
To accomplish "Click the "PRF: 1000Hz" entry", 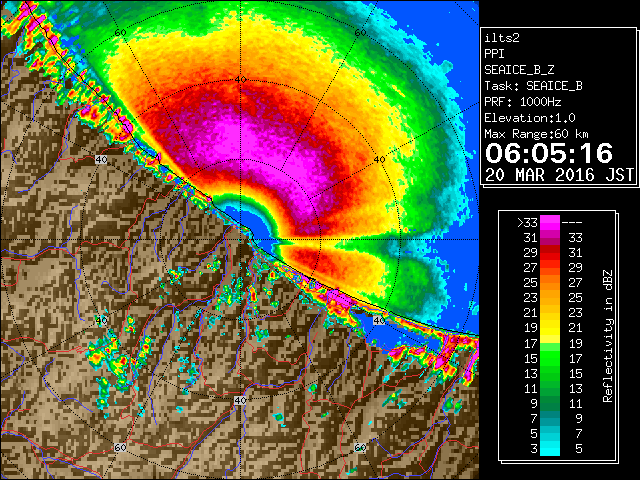I will [x=522, y=102].
